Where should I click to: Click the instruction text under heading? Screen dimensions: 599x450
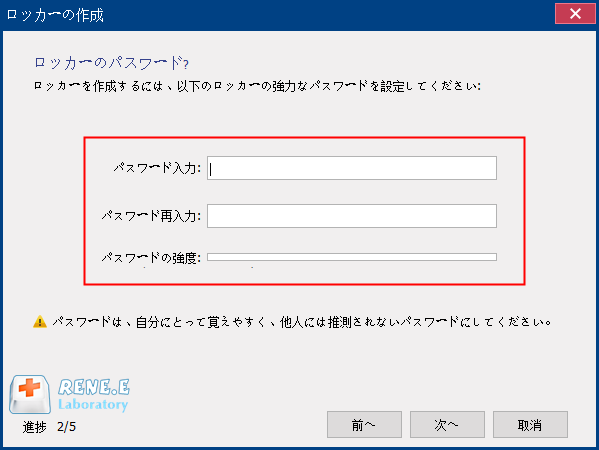257,86
